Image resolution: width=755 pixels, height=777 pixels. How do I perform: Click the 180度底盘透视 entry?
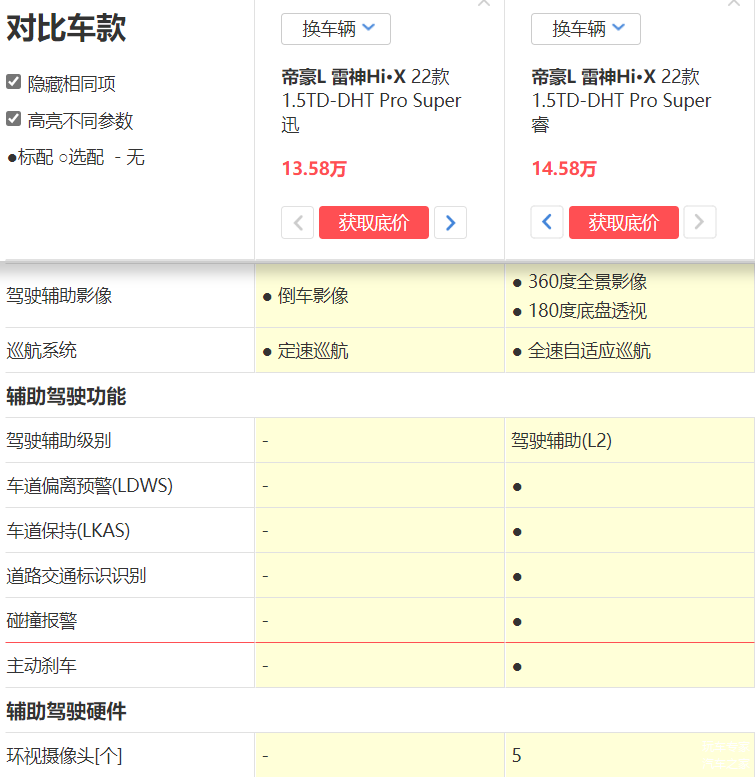(588, 311)
